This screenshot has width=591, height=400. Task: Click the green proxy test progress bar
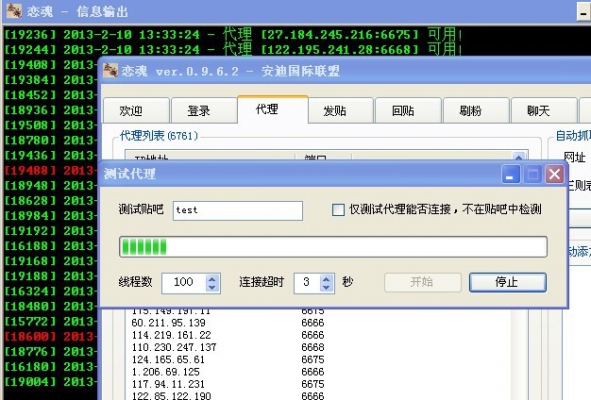(x=333, y=247)
